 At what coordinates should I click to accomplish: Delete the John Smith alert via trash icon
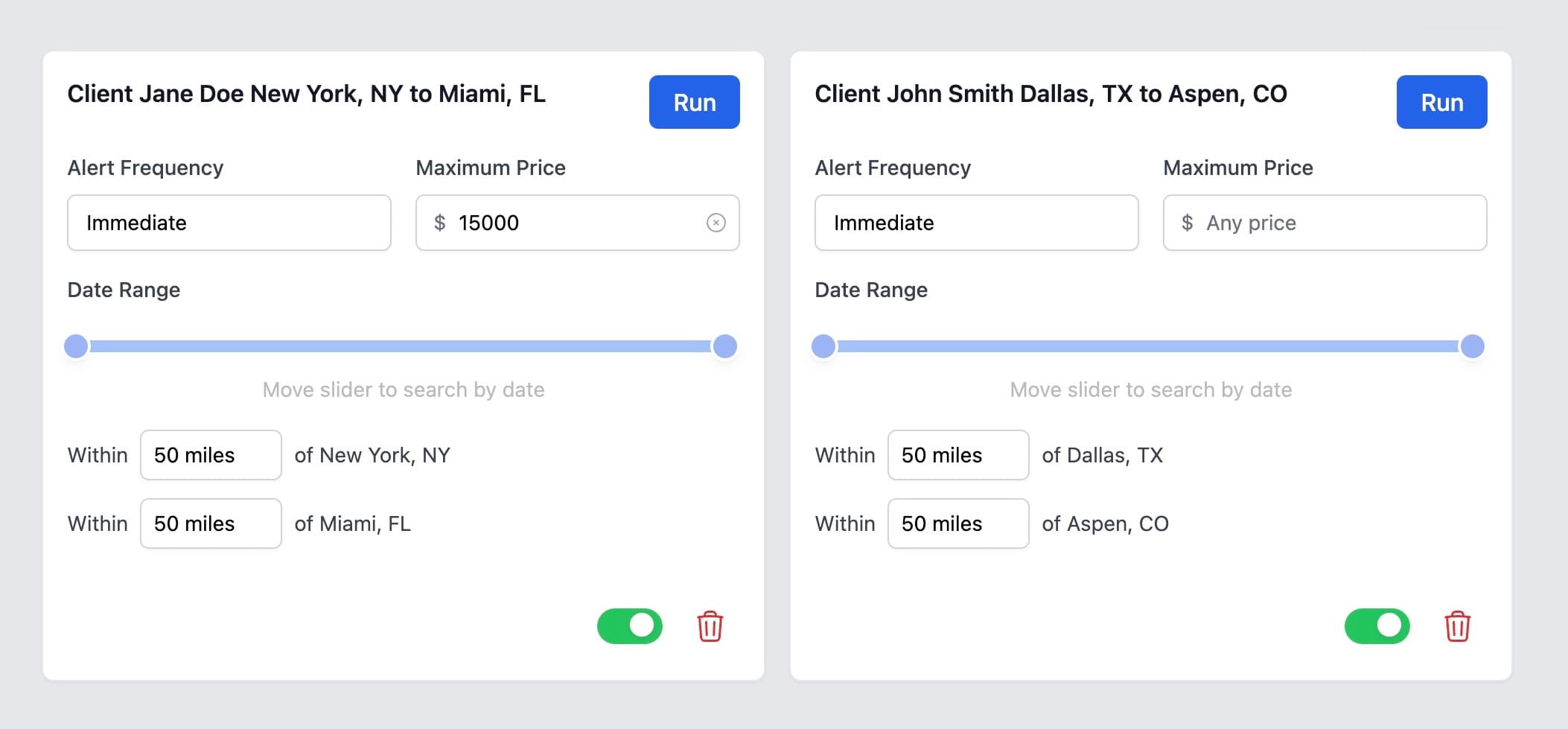[1456, 626]
